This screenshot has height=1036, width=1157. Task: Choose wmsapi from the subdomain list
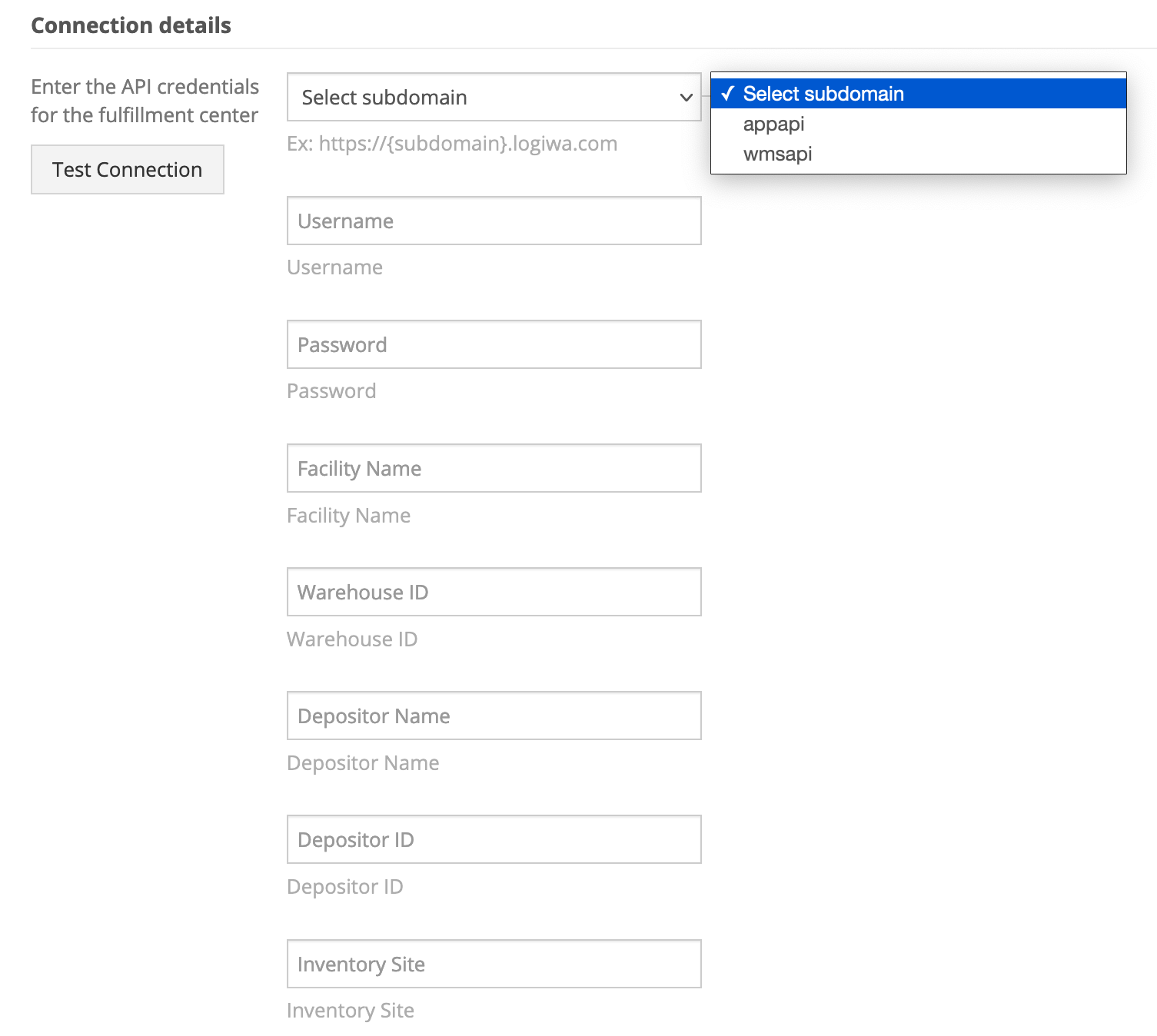point(918,154)
